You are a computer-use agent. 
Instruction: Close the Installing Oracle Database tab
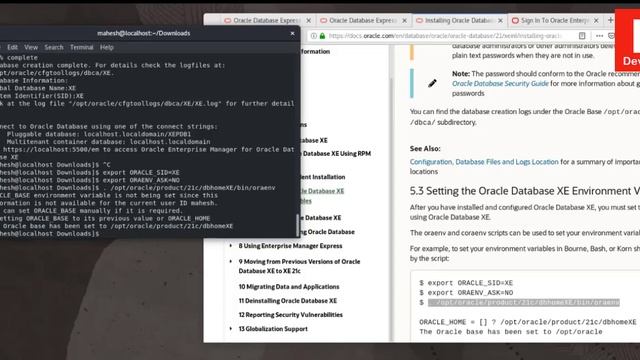(500, 20)
